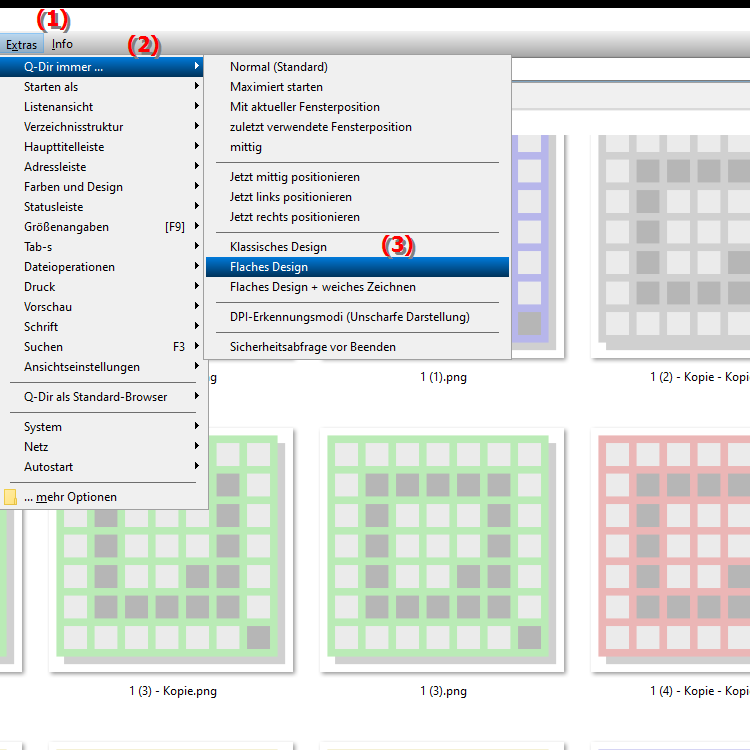Select 'Maximiert starten' option
The width and height of the screenshot is (750, 750).
coord(357,87)
